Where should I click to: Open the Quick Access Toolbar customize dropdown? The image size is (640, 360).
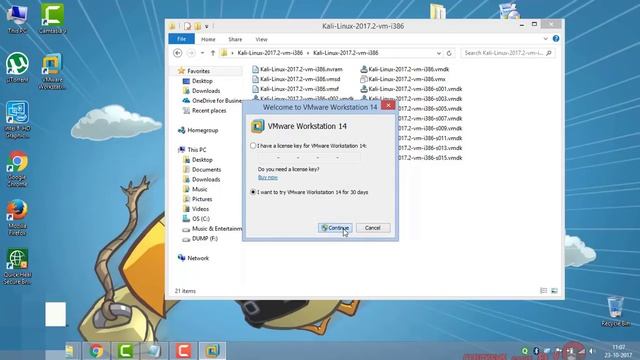point(207,27)
